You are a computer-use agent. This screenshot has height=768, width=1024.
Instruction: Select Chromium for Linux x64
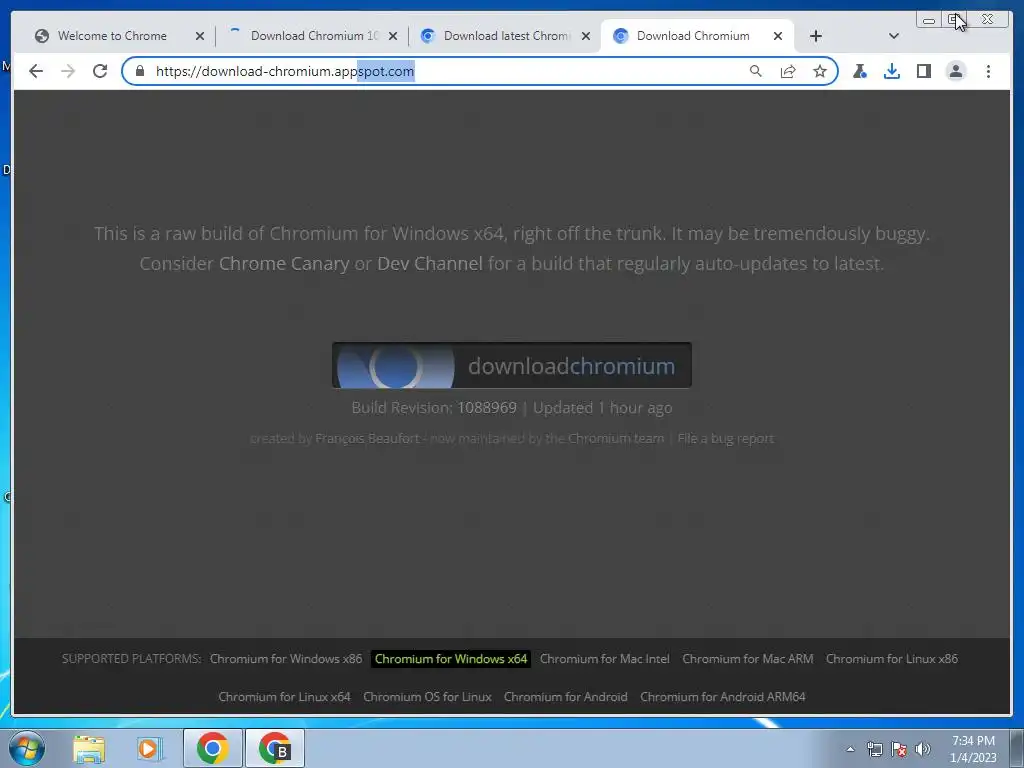point(285,697)
